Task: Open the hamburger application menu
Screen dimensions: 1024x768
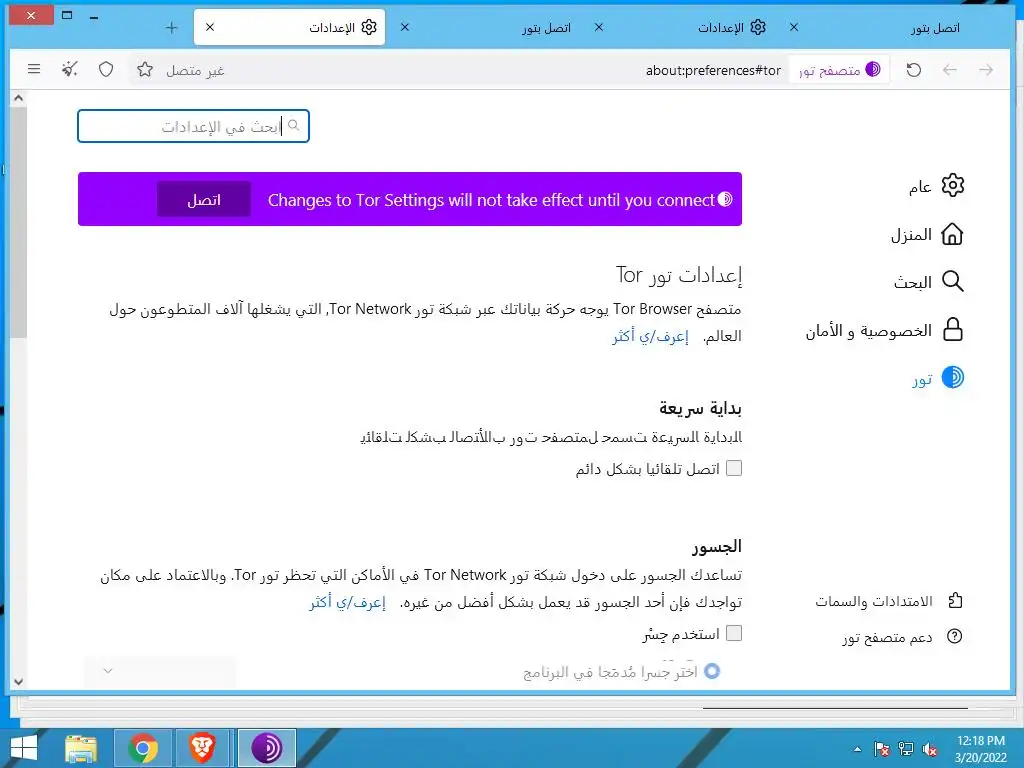Action: click(x=34, y=69)
